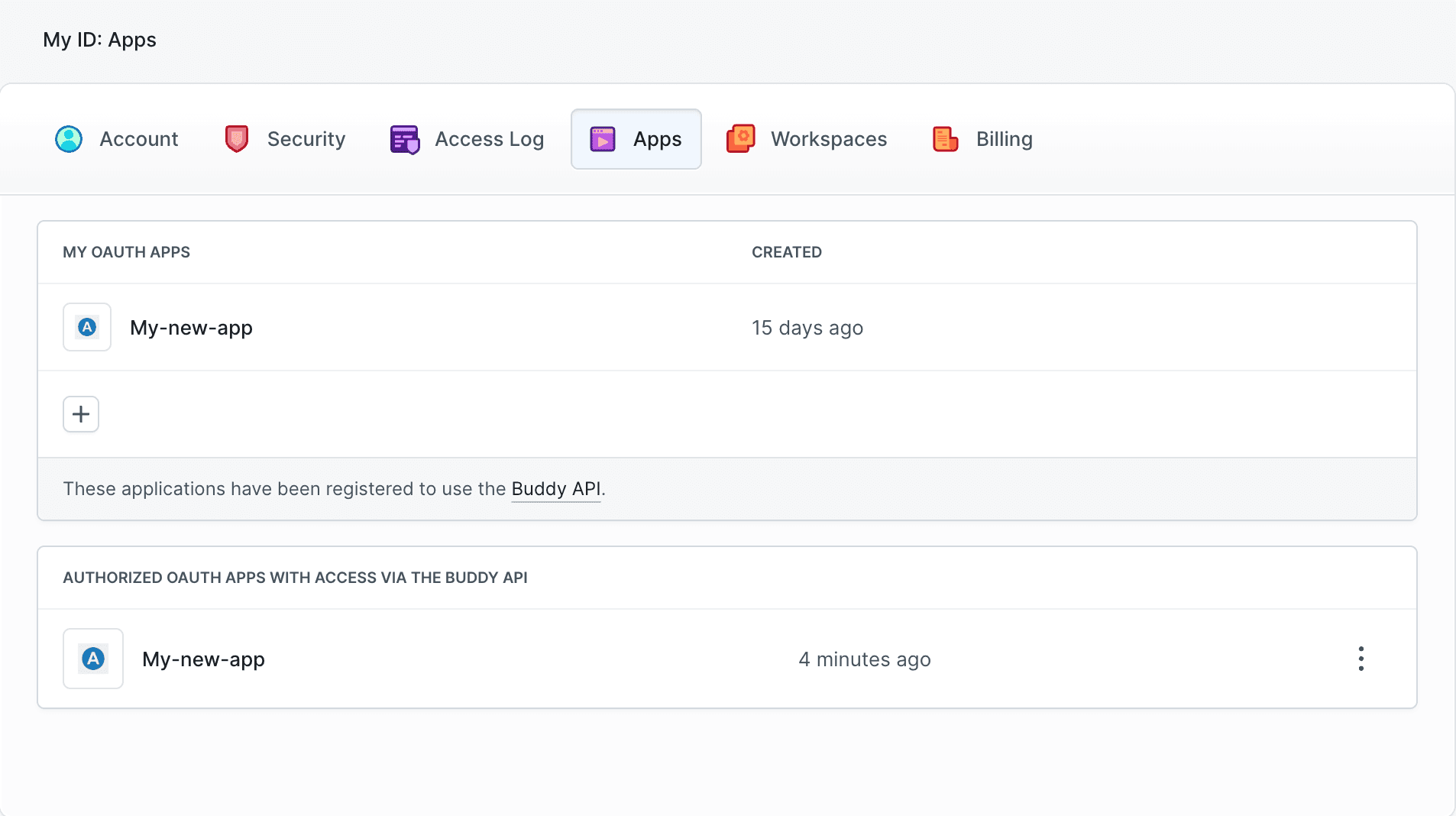Open the Workspaces tab
1456x816 pixels.
(x=829, y=138)
